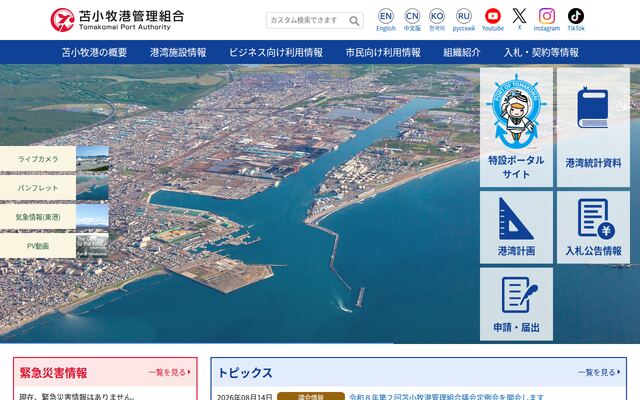Open the パンフレット side link

[x=38, y=188]
